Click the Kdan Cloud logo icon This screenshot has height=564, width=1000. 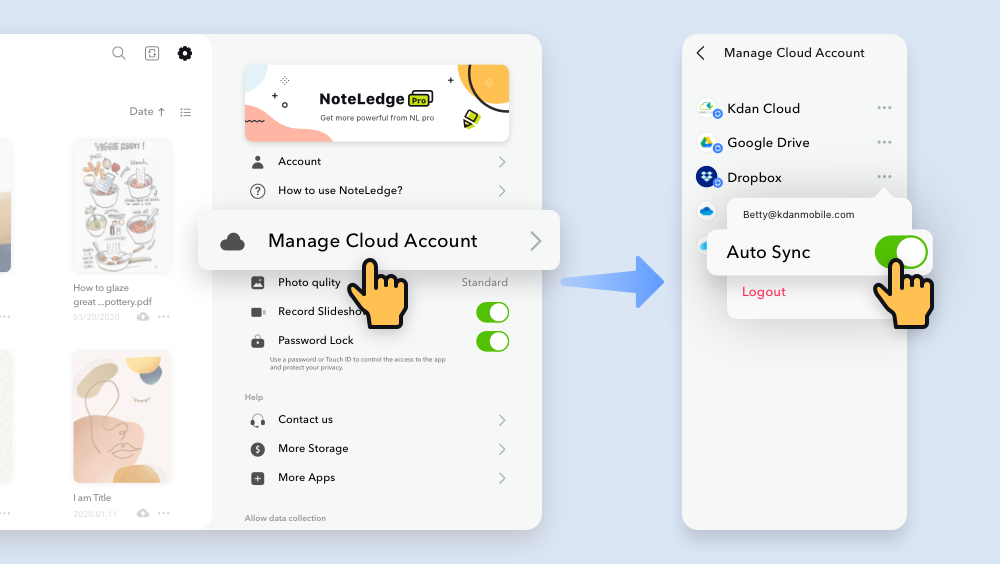[708, 108]
